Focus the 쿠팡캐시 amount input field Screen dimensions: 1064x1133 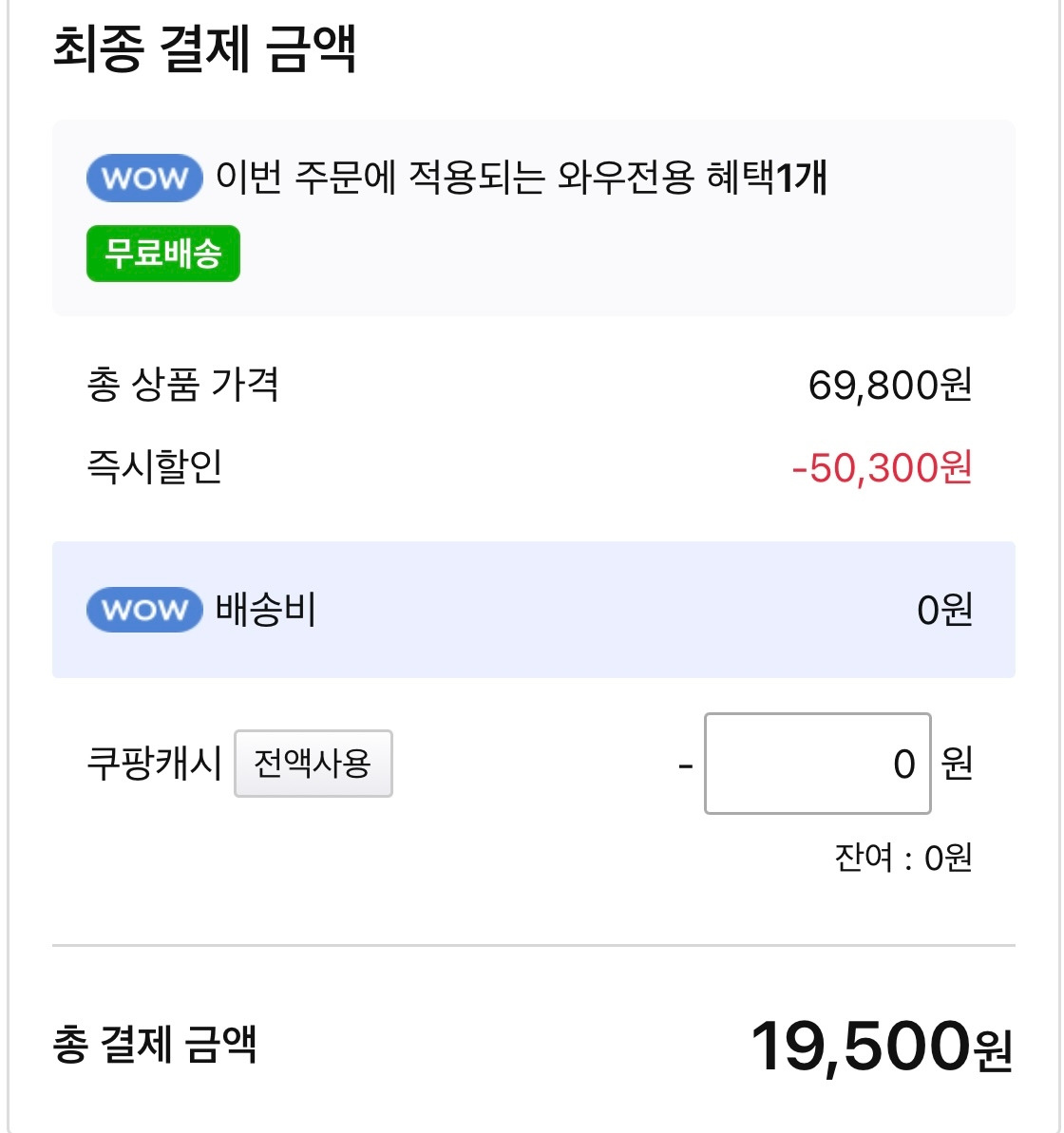click(817, 764)
